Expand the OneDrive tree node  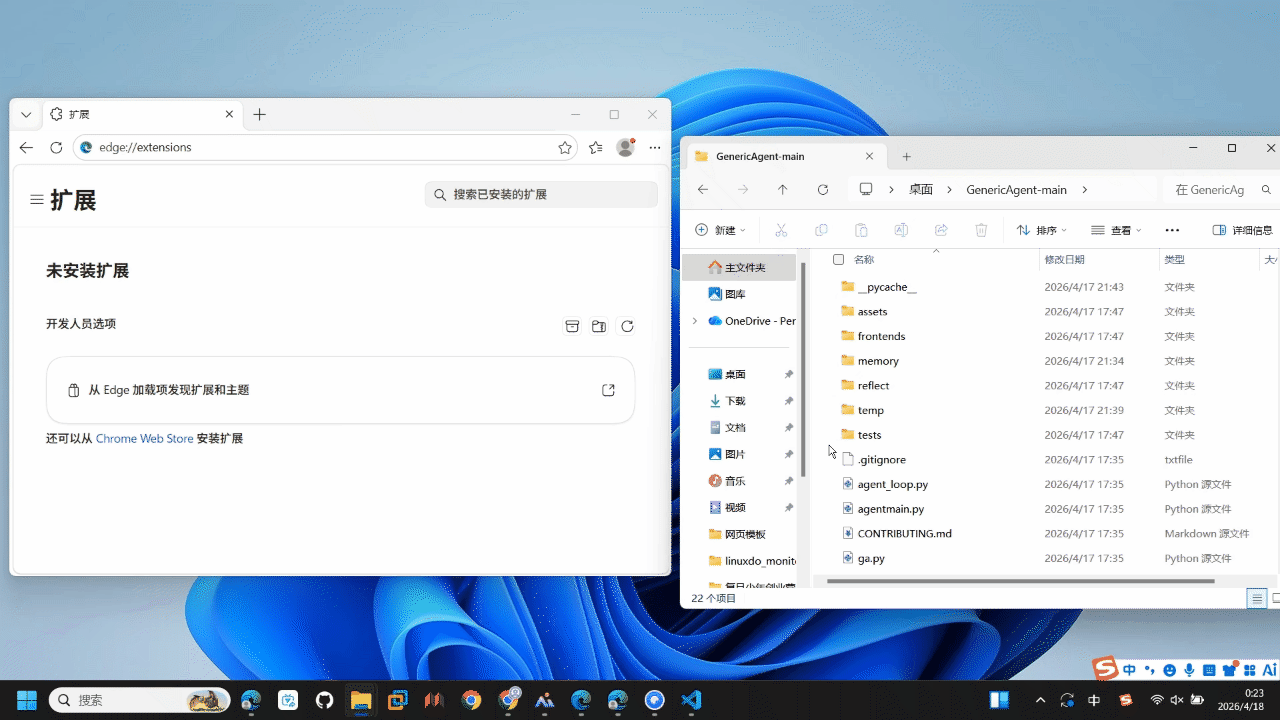695,321
